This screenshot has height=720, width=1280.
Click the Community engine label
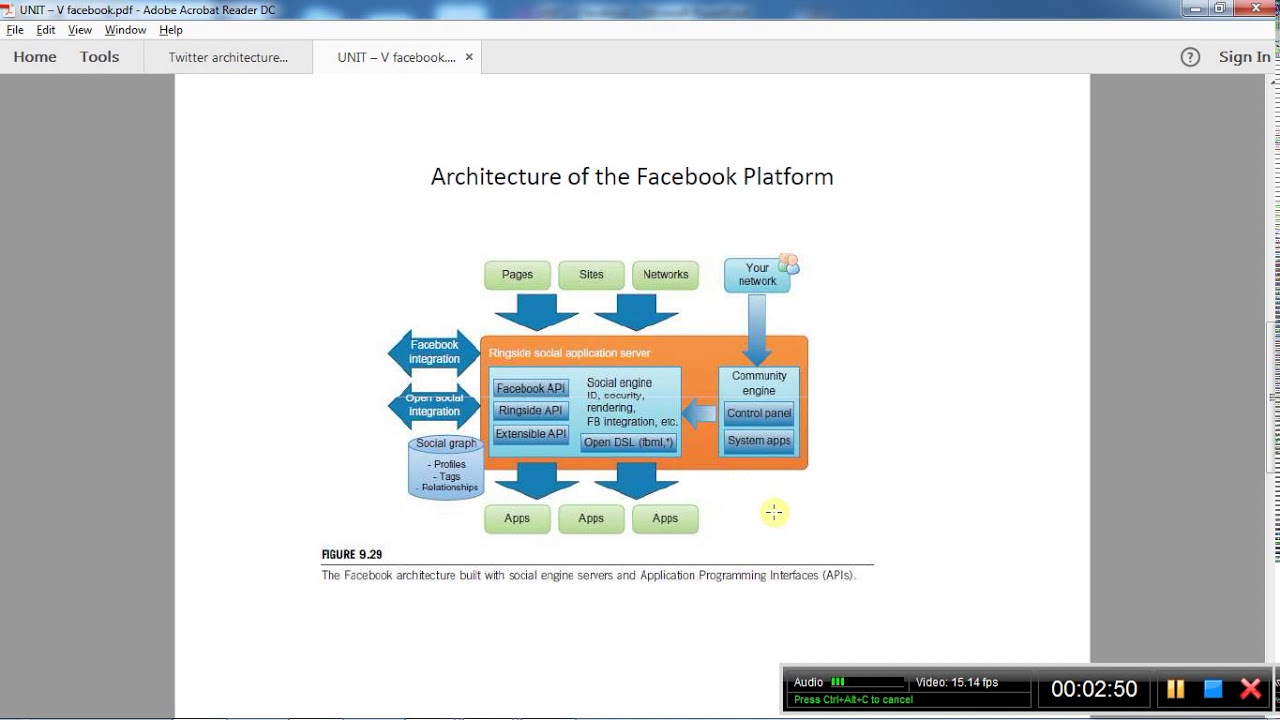click(759, 383)
